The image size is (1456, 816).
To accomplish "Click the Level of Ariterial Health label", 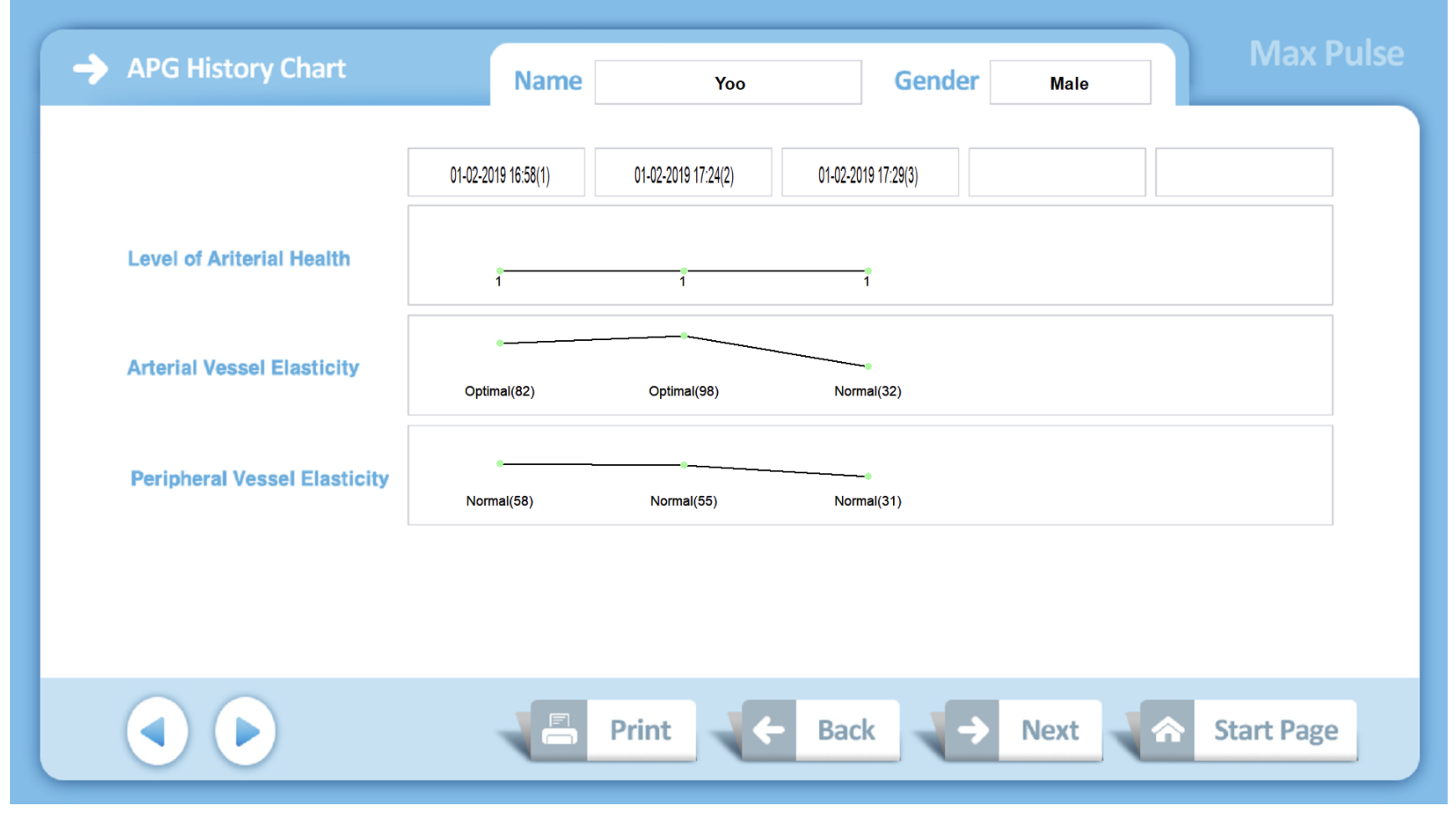I will click(x=239, y=259).
